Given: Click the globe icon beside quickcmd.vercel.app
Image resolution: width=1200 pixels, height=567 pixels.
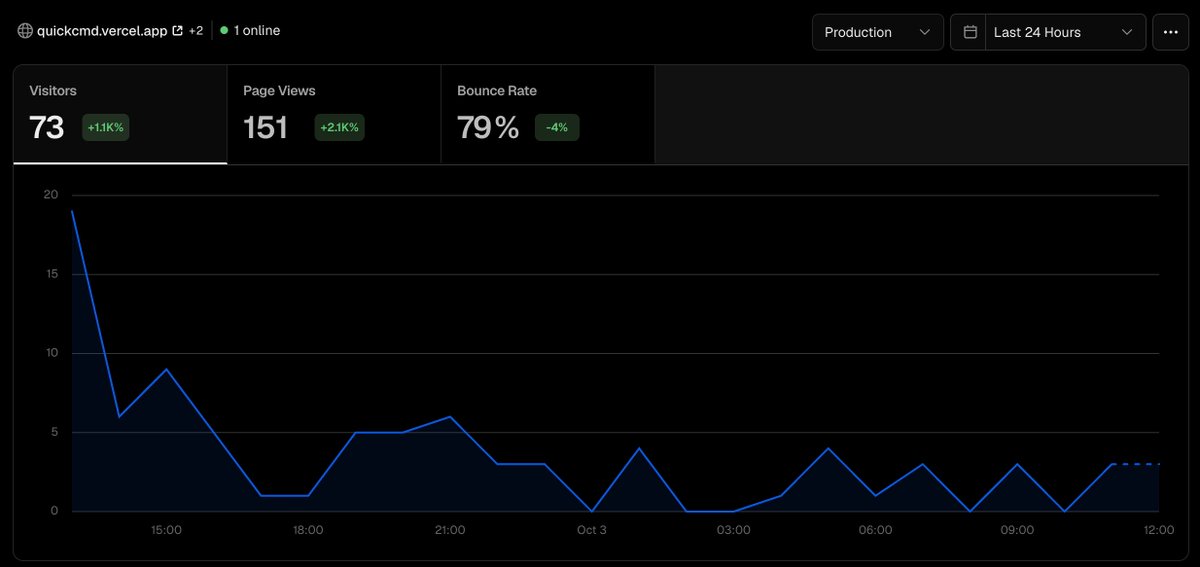Looking at the screenshot, I should [x=25, y=31].
